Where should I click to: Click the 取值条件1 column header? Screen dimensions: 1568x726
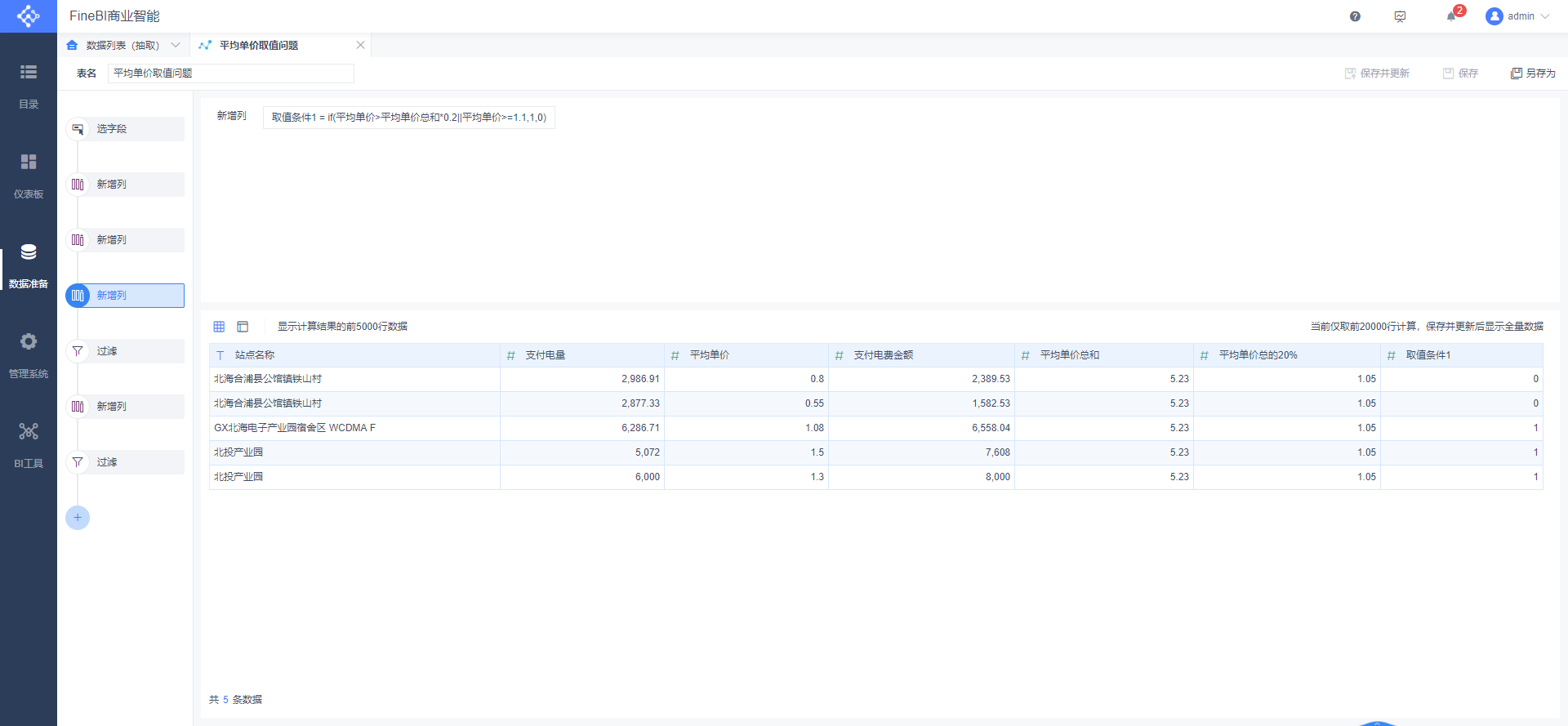1462,355
